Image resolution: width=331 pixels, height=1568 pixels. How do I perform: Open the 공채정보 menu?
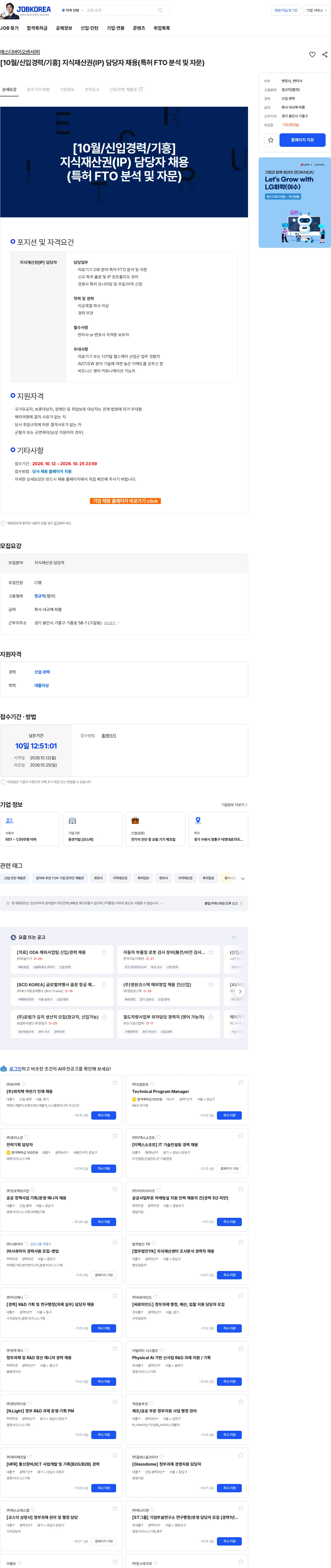64,28
